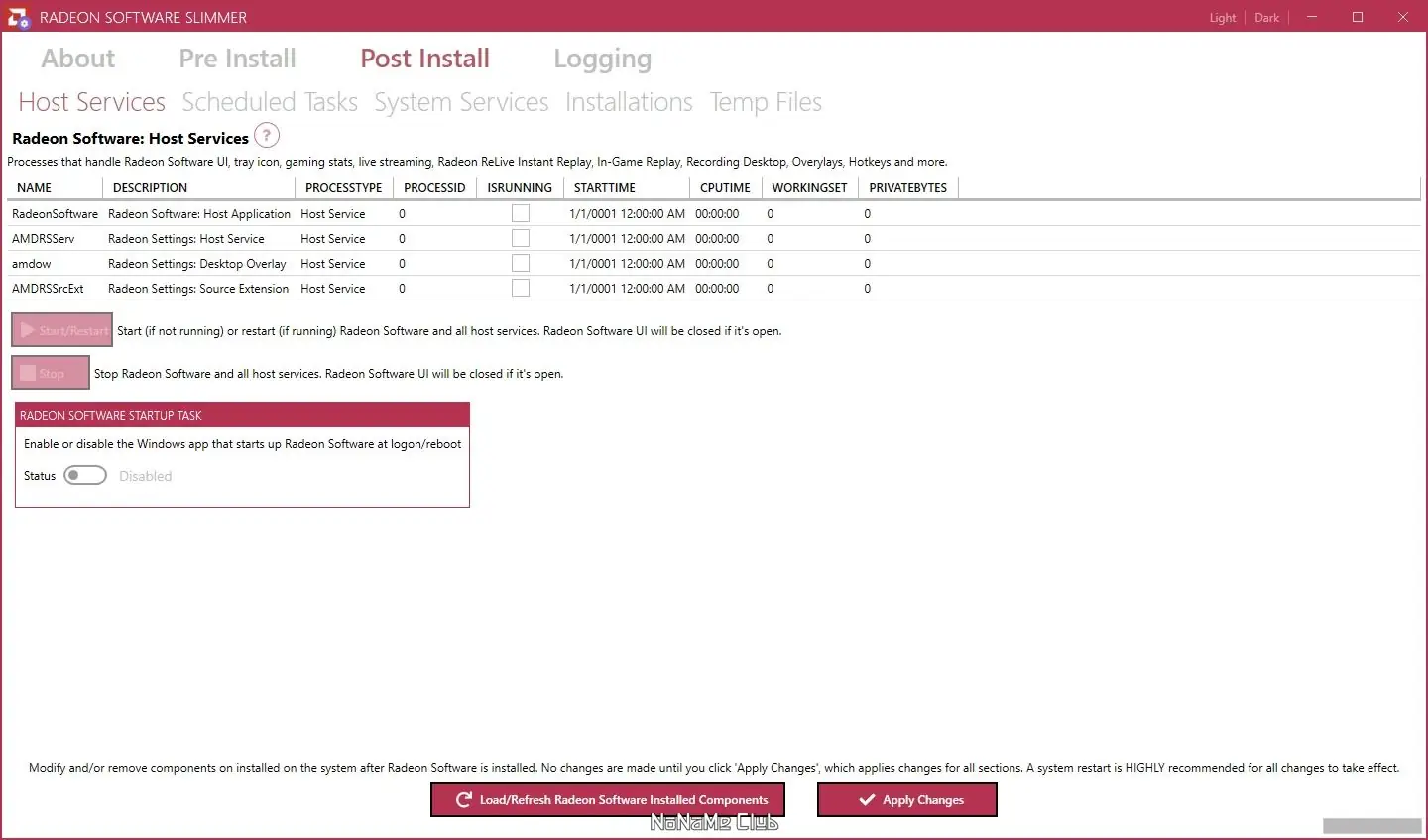The width and height of the screenshot is (1428, 840).
Task: Close the Radeon Software Slimmer window
Action: tap(1403, 17)
